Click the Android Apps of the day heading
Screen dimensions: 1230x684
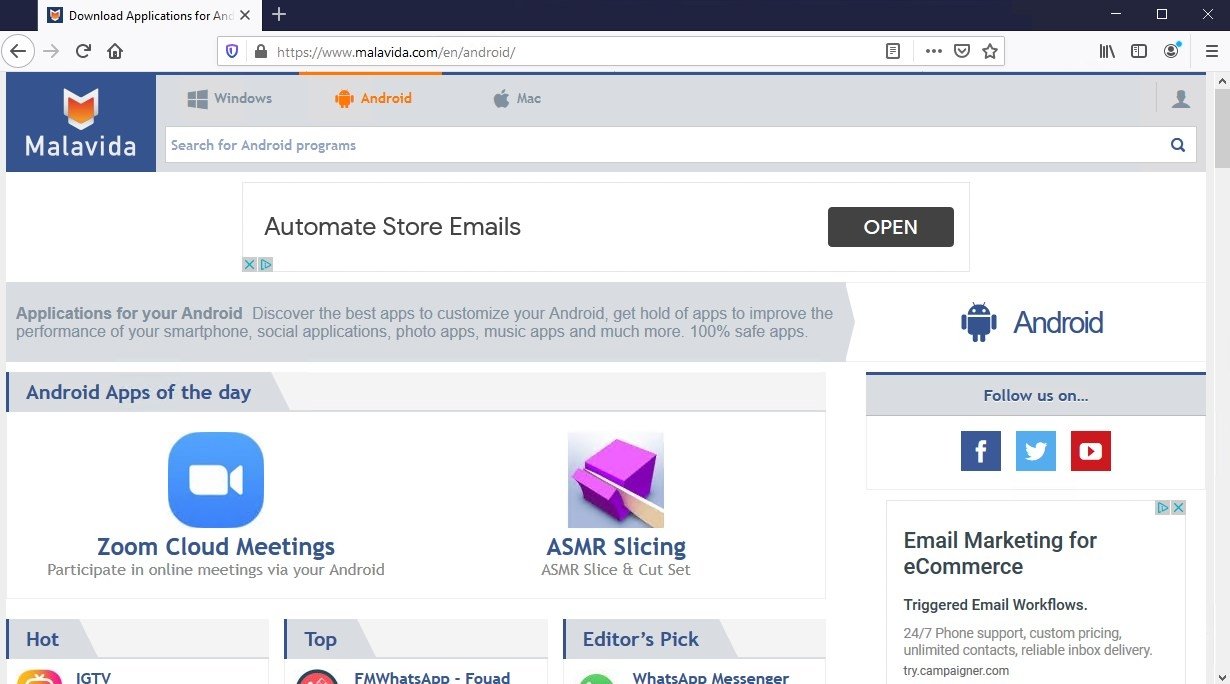coord(138,392)
